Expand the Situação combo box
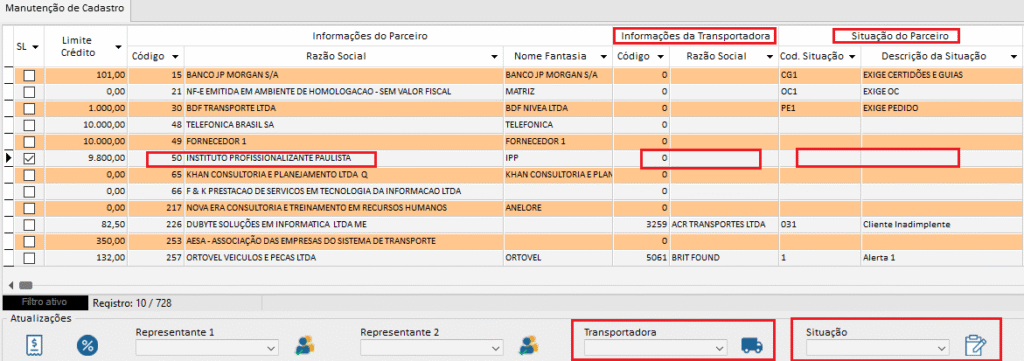Screen dimensions: 1024x361 (942, 348)
